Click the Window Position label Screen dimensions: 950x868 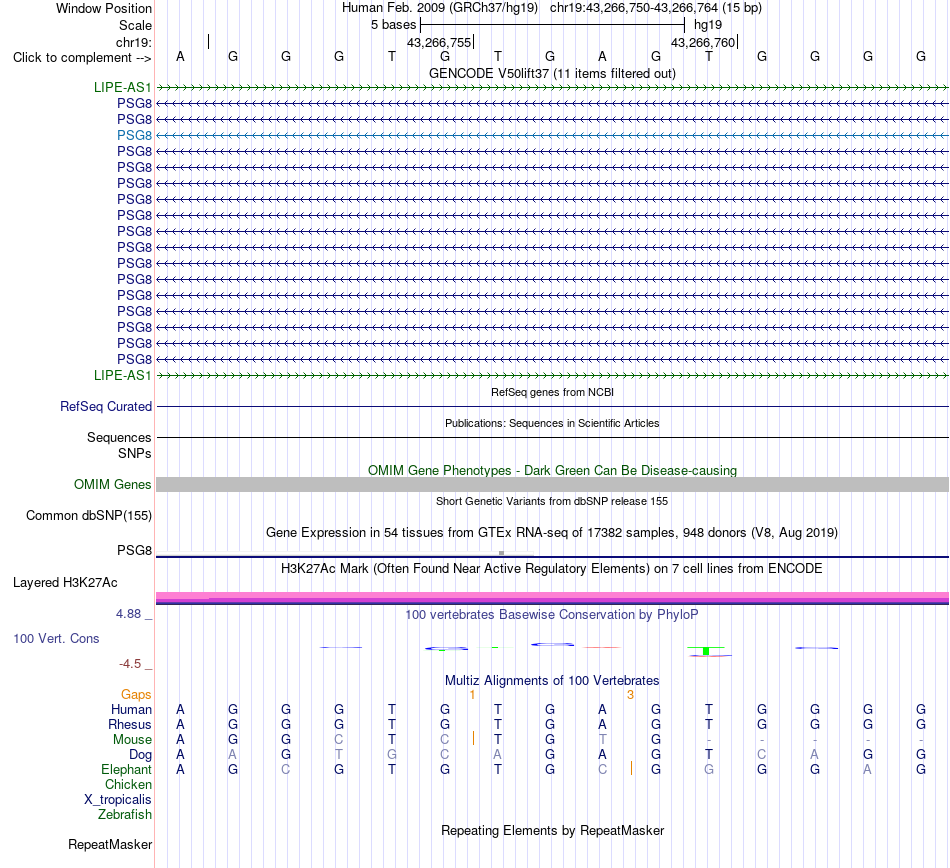(x=104, y=8)
